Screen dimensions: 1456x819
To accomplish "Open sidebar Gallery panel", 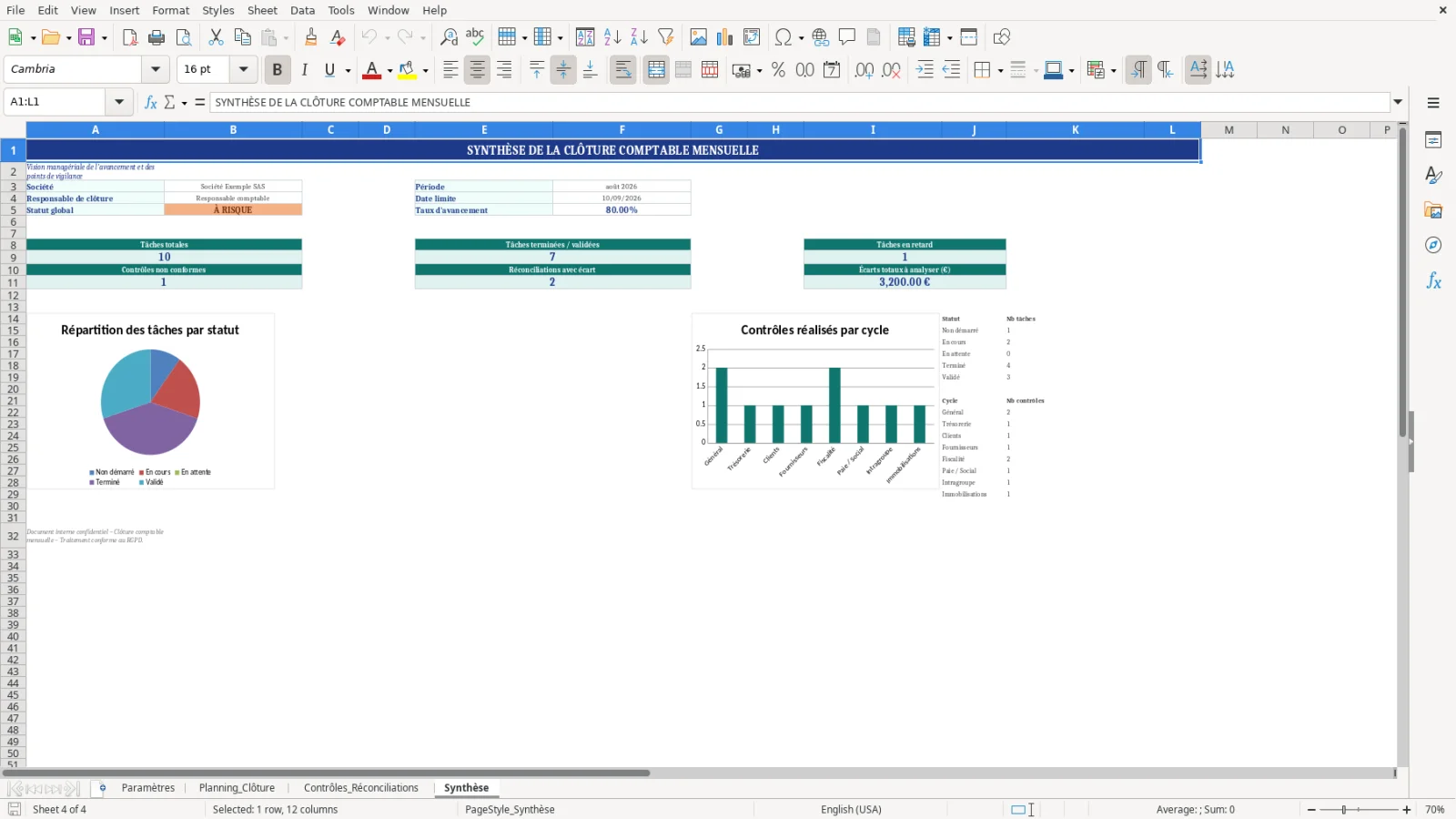I will [x=1433, y=210].
